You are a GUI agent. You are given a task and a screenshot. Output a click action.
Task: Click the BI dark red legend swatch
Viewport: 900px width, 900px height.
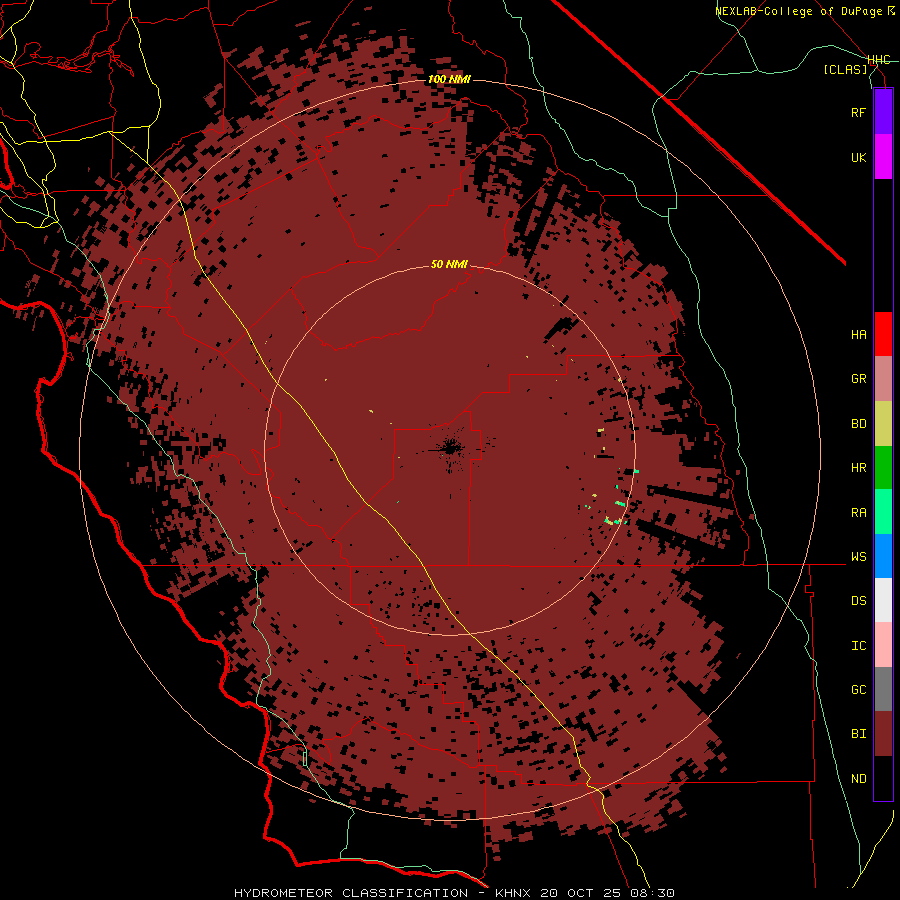pyautogui.click(x=883, y=734)
